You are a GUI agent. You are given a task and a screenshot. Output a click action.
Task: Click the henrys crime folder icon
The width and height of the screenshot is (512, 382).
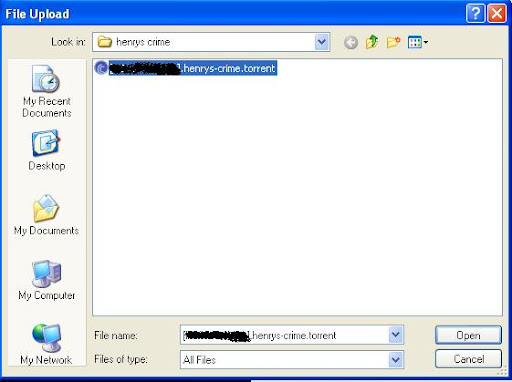[104, 42]
